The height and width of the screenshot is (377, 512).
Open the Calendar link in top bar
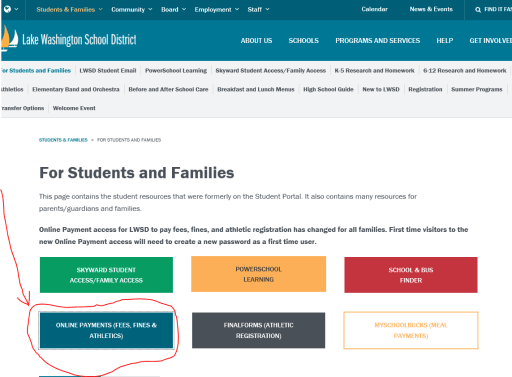tap(374, 9)
